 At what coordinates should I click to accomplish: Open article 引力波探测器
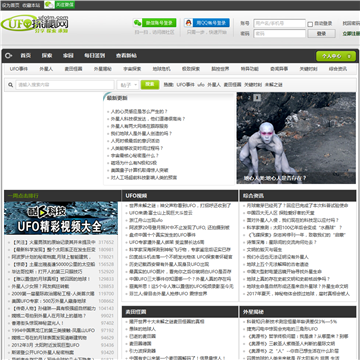click(x=142, y=351)
